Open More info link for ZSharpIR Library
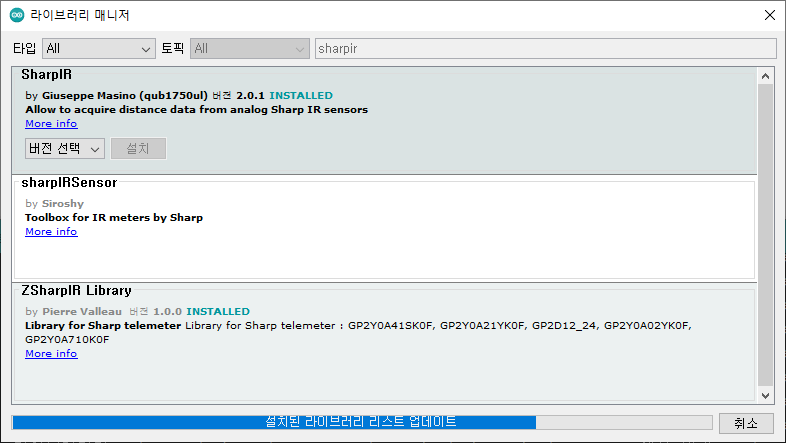 pos(51,354)
